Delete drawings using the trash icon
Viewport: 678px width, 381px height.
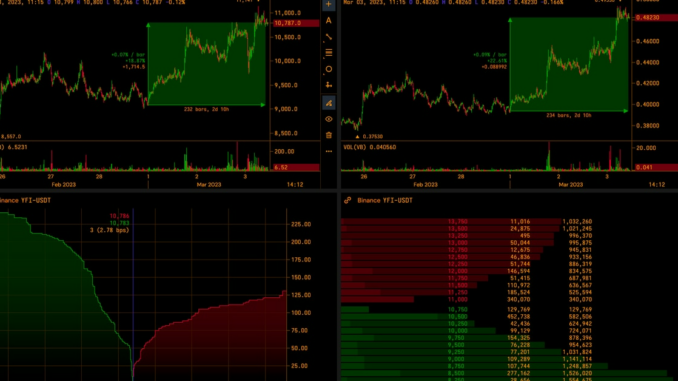pyautogui.click(x=329, y=135)
